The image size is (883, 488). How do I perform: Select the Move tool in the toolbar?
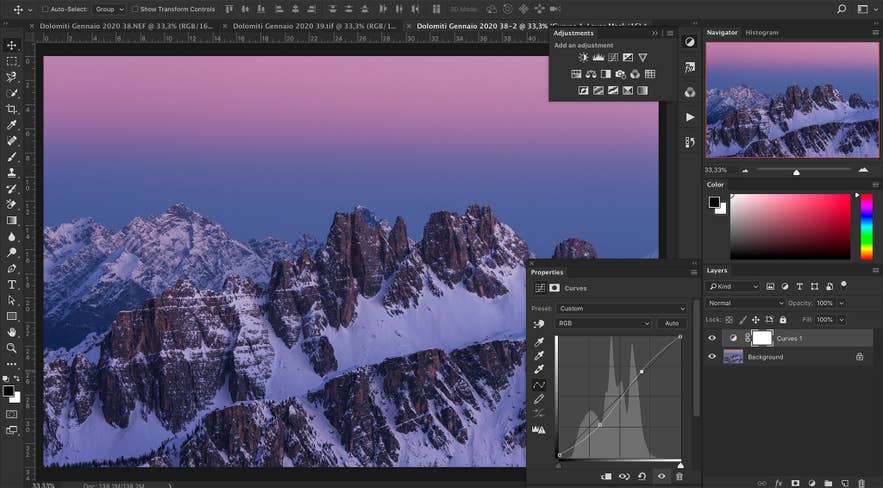click(x=11, y=45)
